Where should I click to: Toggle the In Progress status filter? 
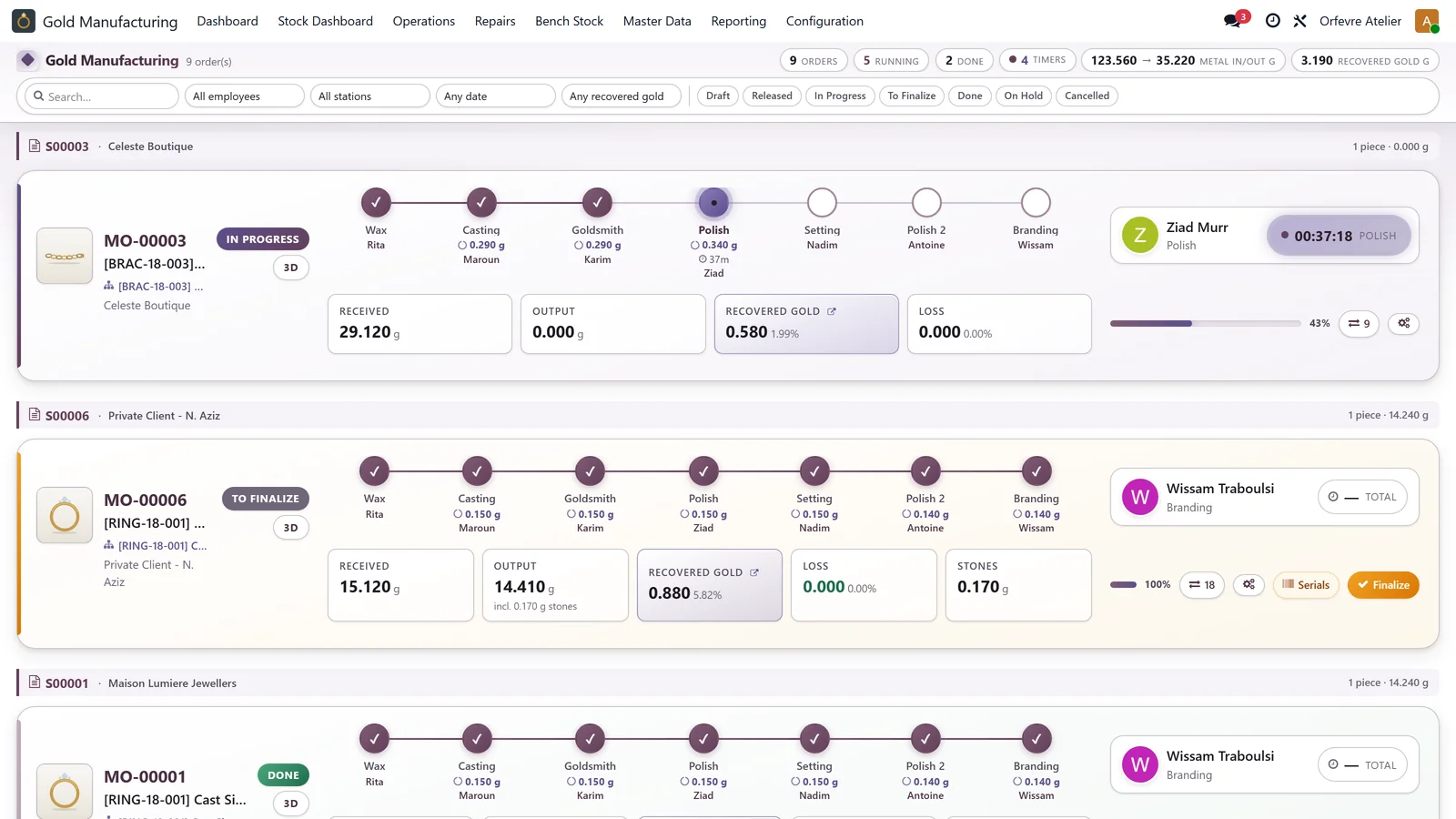click(840, 96)
